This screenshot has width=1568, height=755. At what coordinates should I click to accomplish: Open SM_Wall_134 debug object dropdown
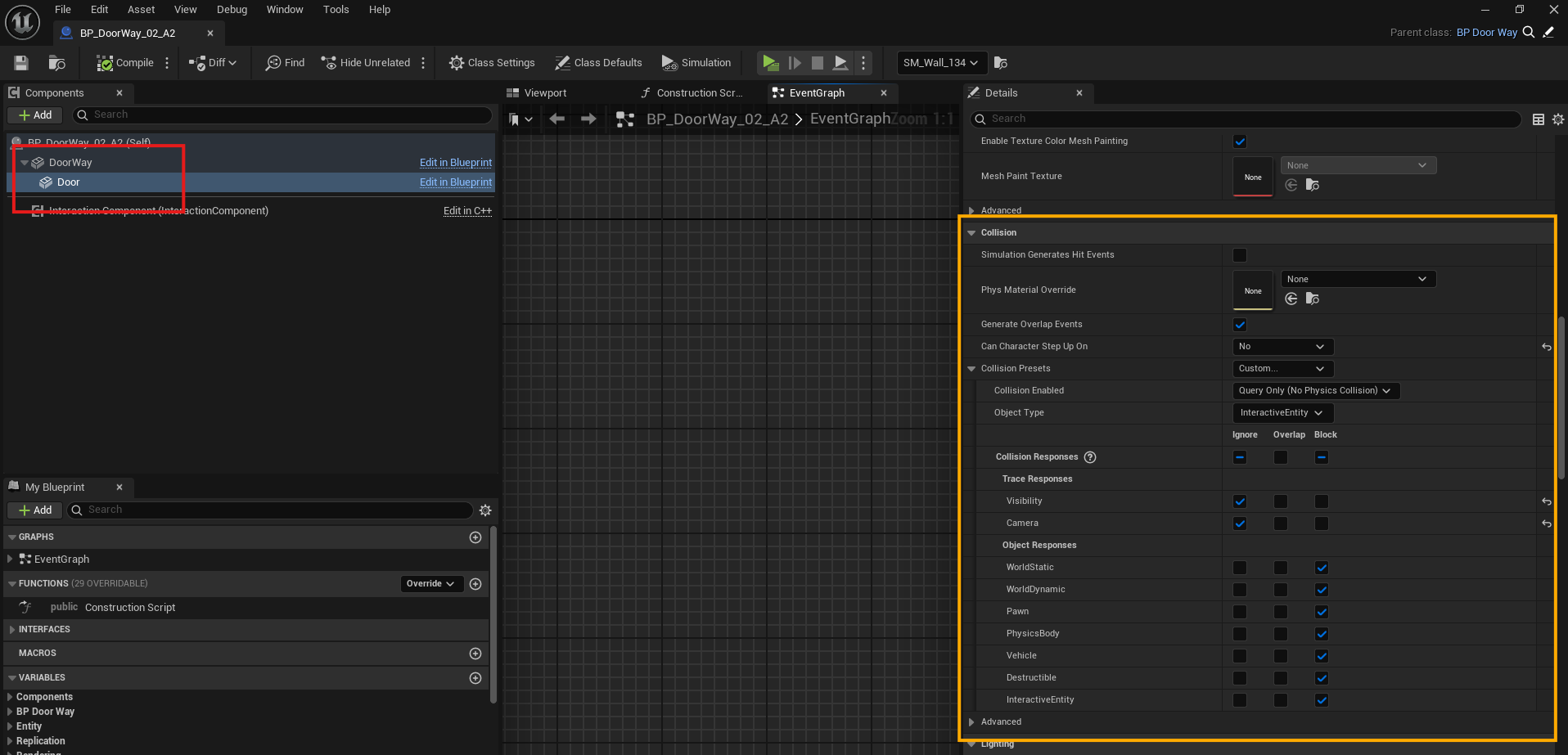941,63
